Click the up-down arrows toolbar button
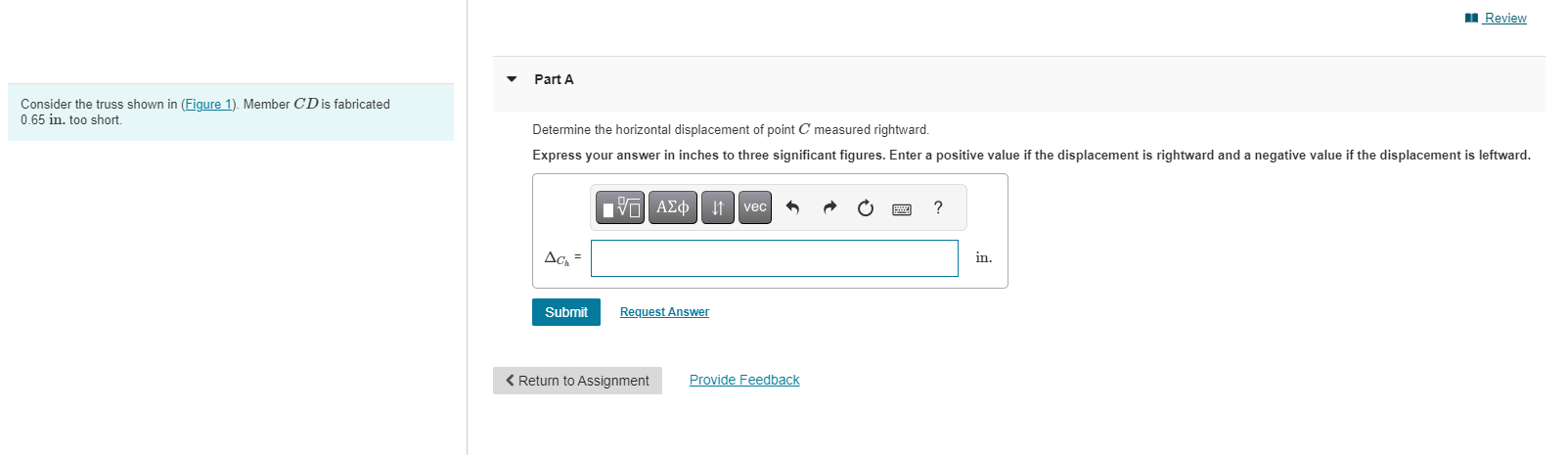This screenshot has width=1568, height=455. (x=717, y=207)
